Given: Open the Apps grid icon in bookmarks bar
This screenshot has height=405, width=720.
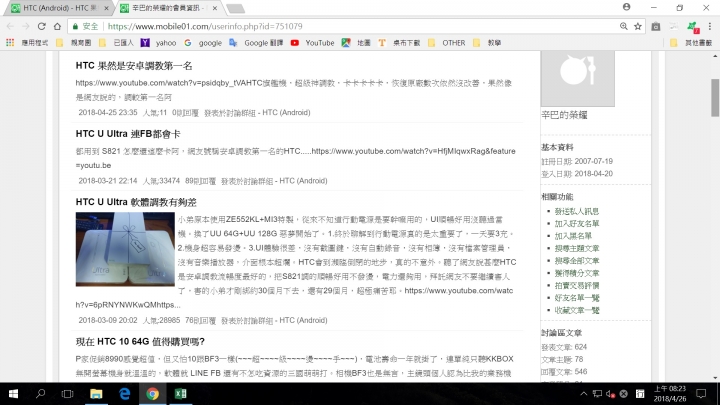Looking at the screenshot, I should coord(10,42).
